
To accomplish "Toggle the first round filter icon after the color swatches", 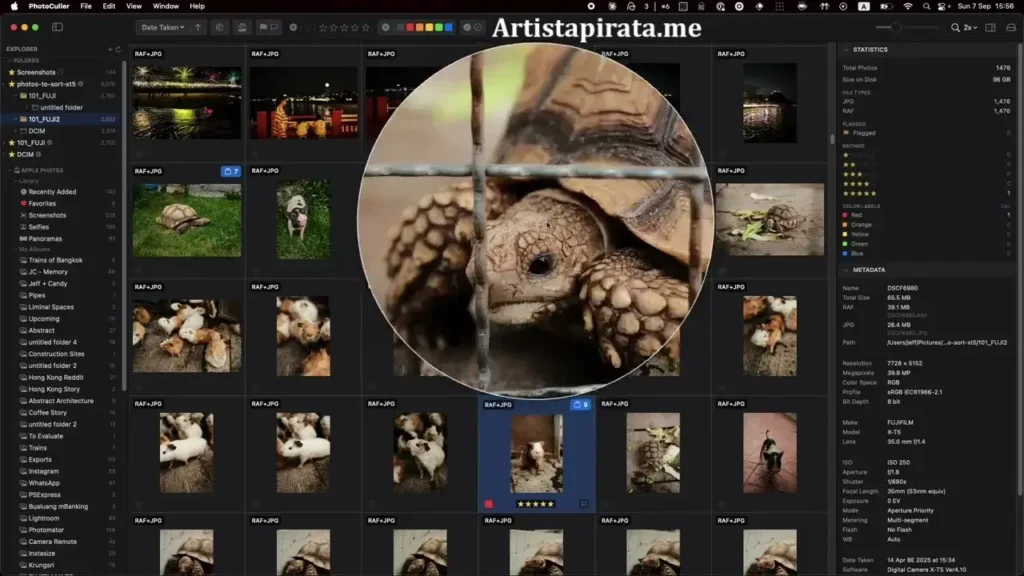I will click(467, 27).
